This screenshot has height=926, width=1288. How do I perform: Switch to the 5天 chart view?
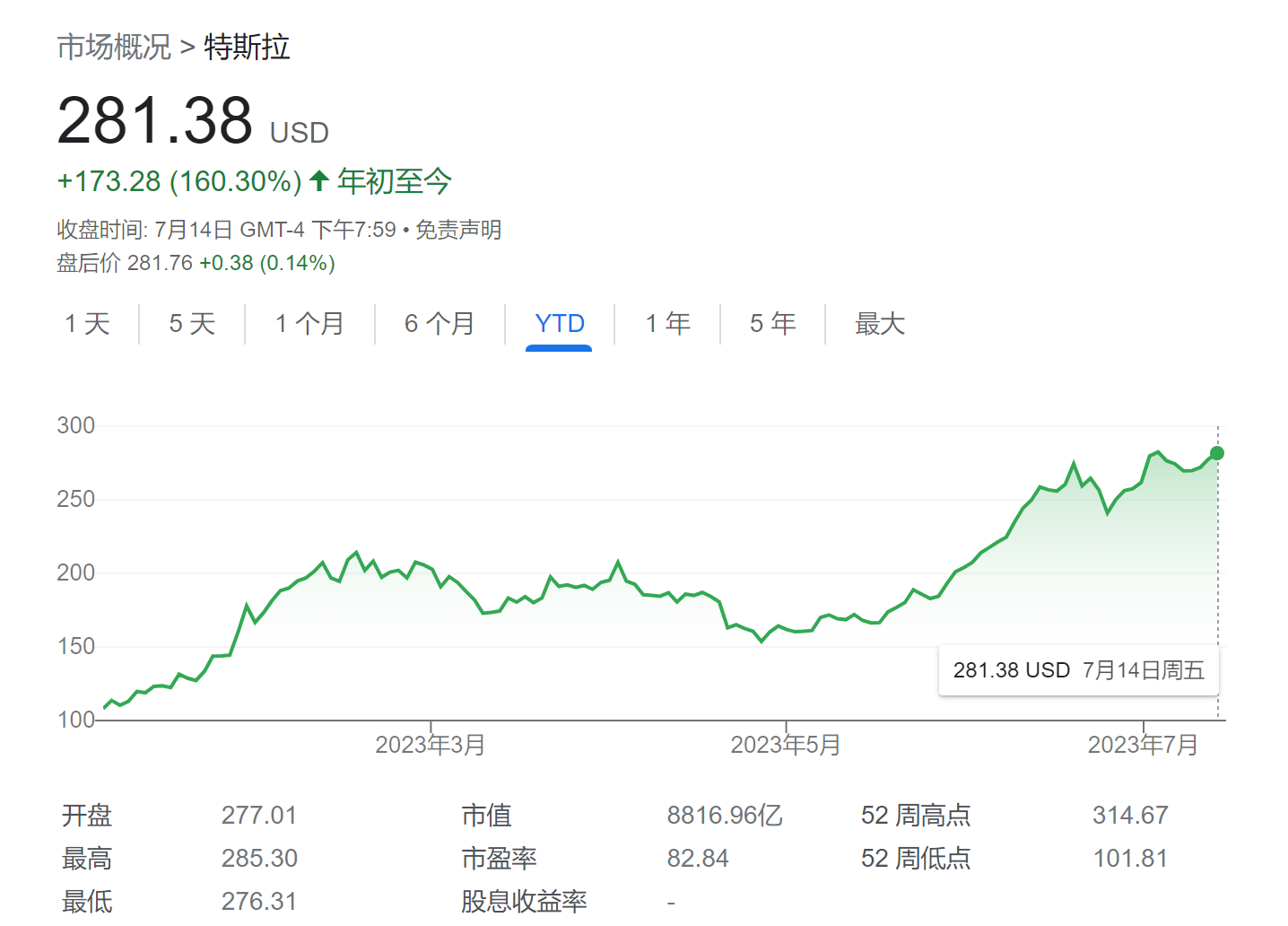click(x=191, y=324)
